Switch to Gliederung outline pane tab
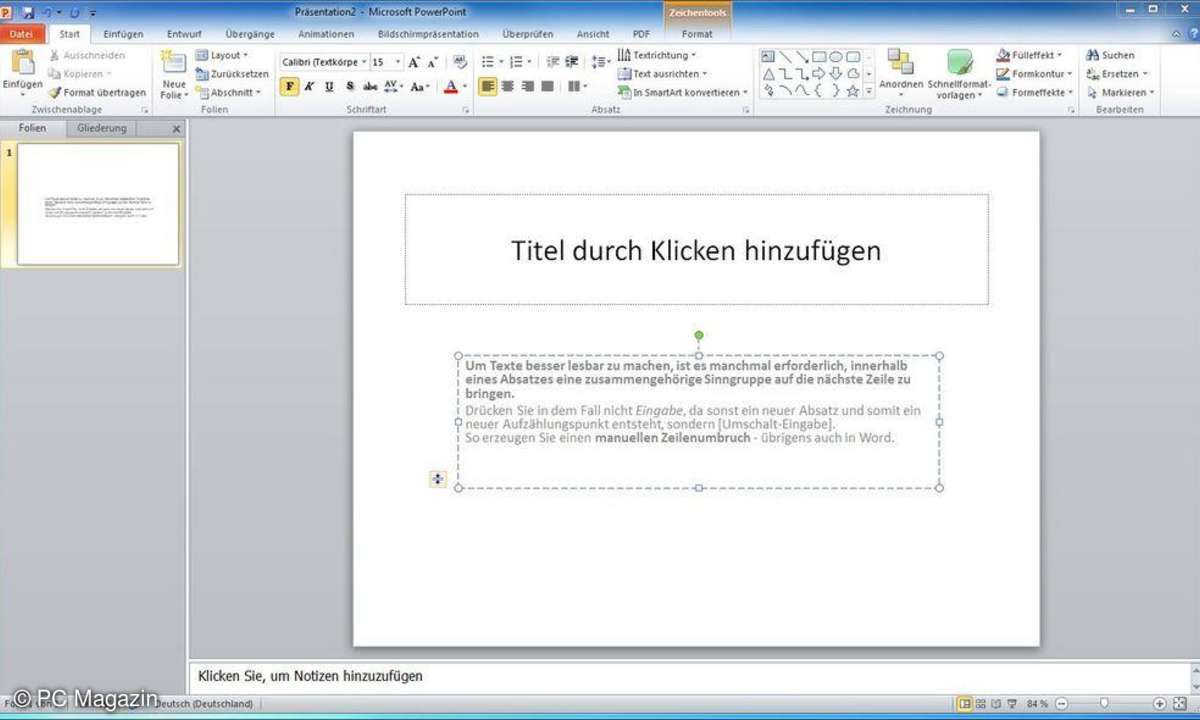The width and height of the screenshot is (1200, 720). (102, 128)
